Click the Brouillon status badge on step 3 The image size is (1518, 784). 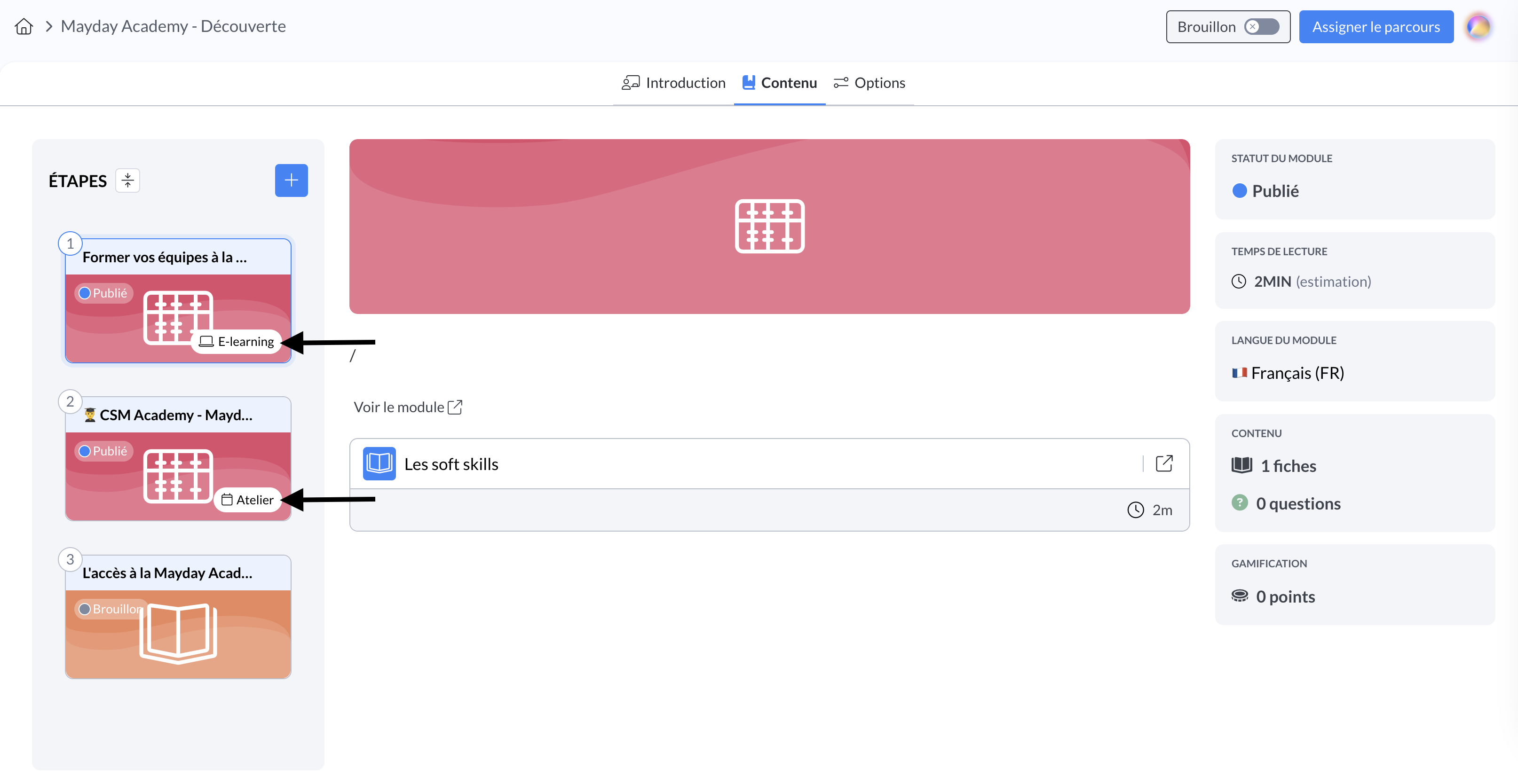(110, 609)
